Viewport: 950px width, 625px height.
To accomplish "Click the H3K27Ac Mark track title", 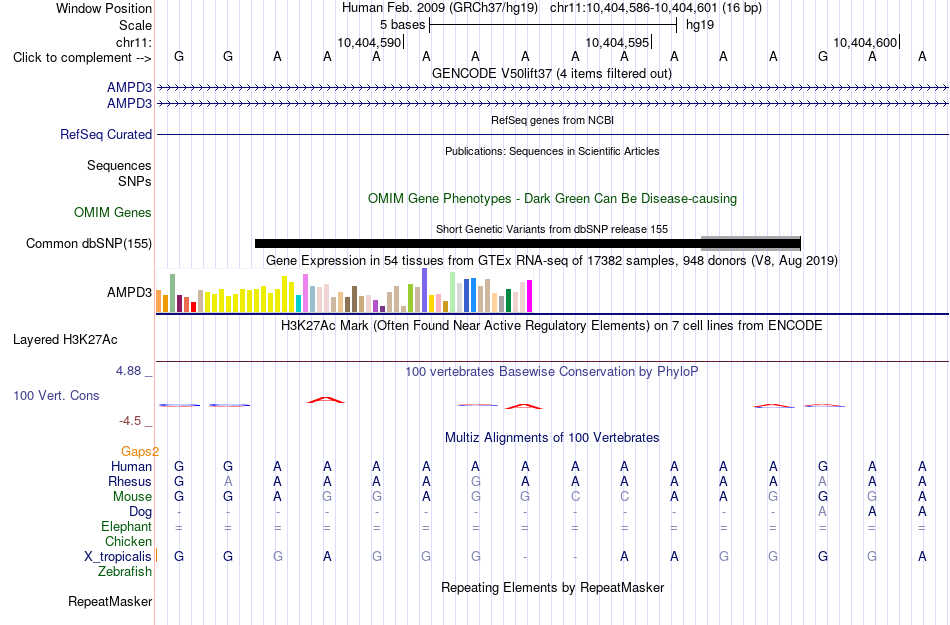I will click(552, 326).
